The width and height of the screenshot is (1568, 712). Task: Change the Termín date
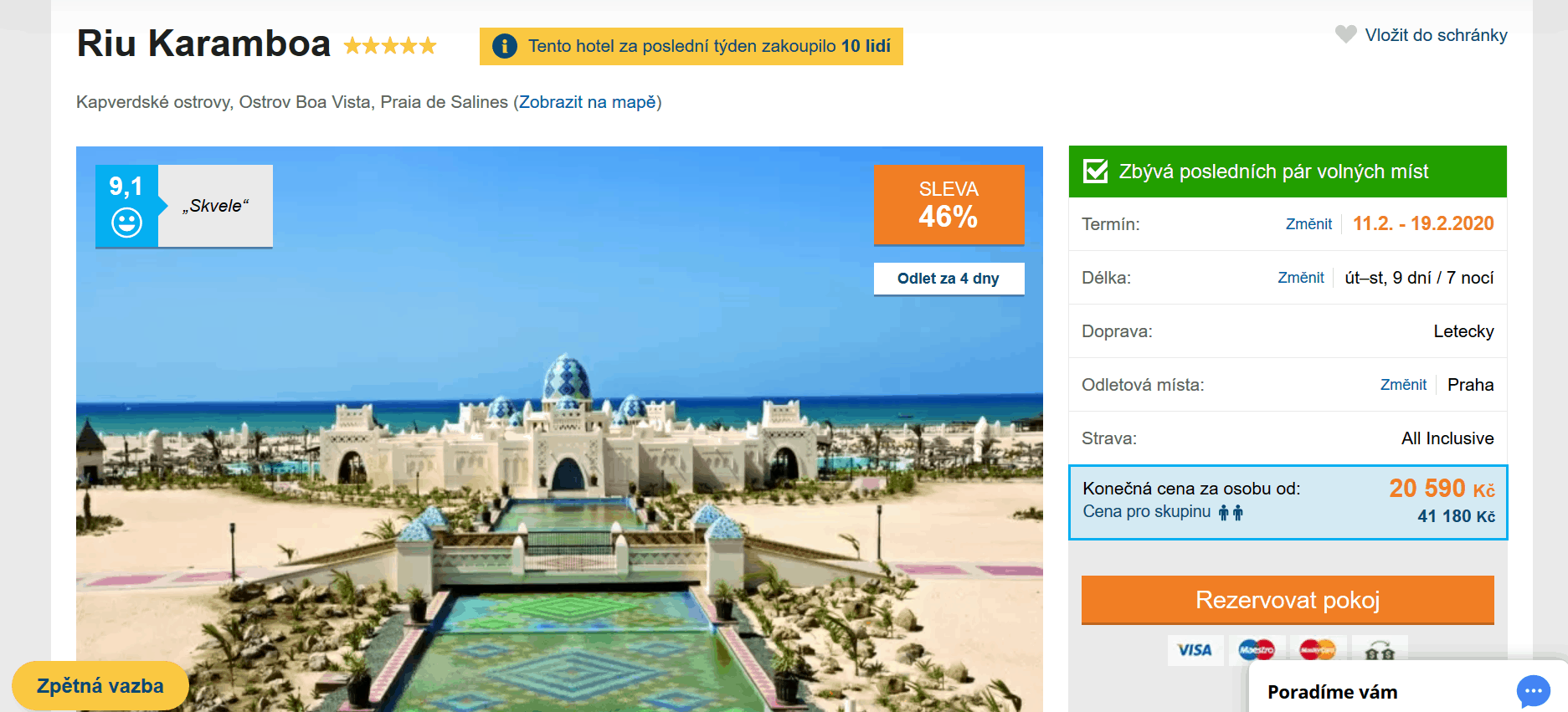point(1308,224)
